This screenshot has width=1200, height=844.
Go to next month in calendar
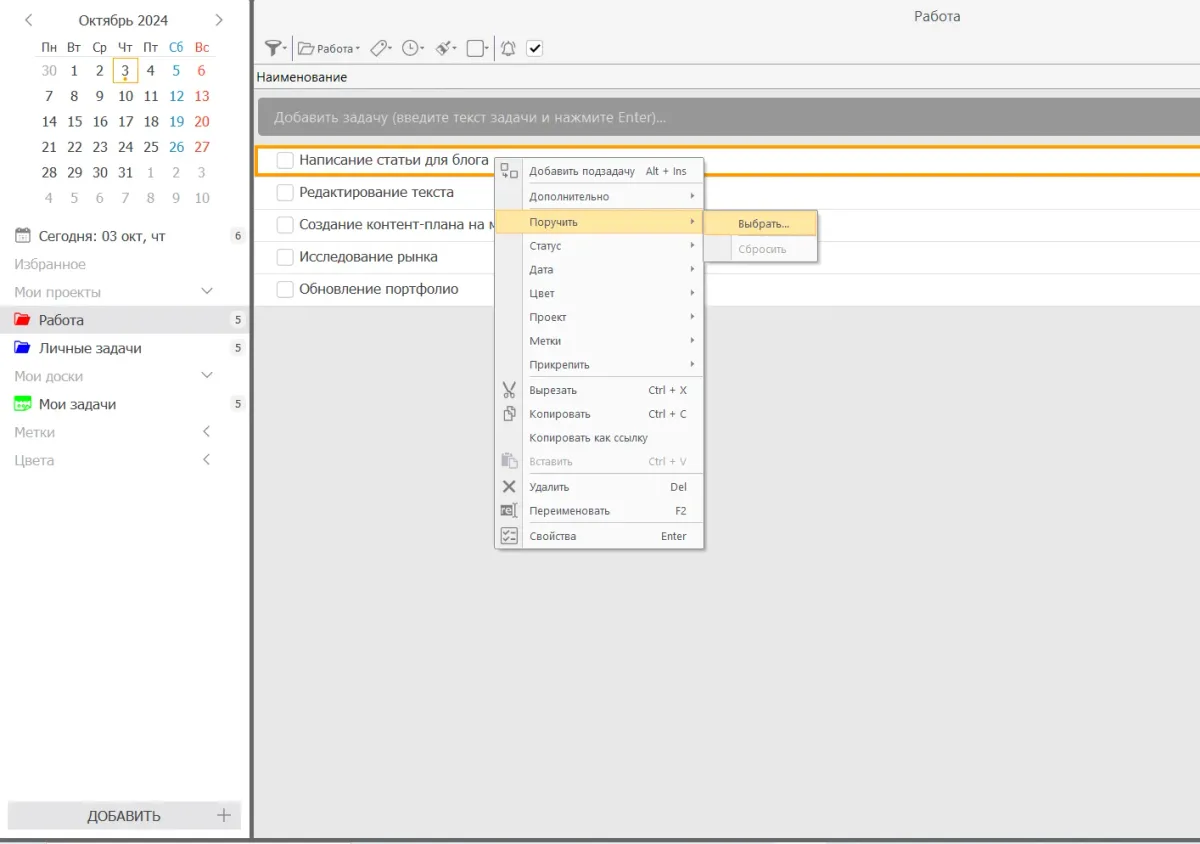[219, 20]
